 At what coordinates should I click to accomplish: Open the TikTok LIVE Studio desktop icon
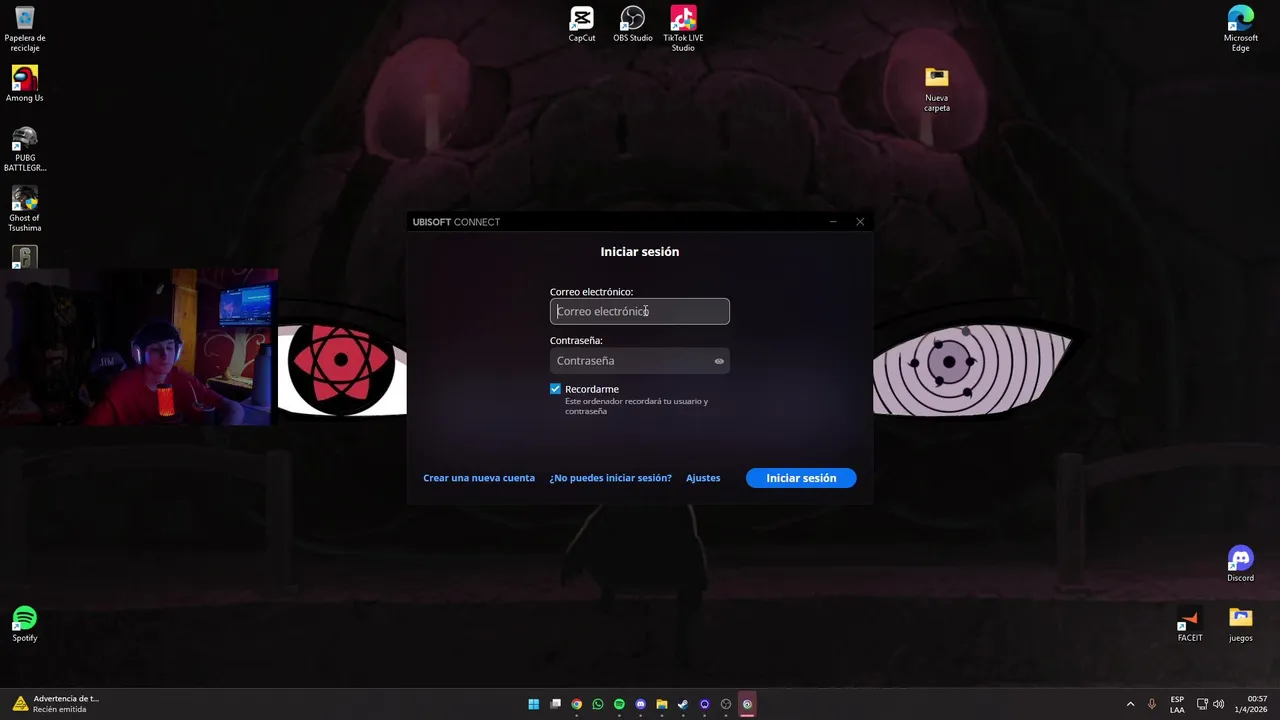pyautogui.click(x=684, y=29)
